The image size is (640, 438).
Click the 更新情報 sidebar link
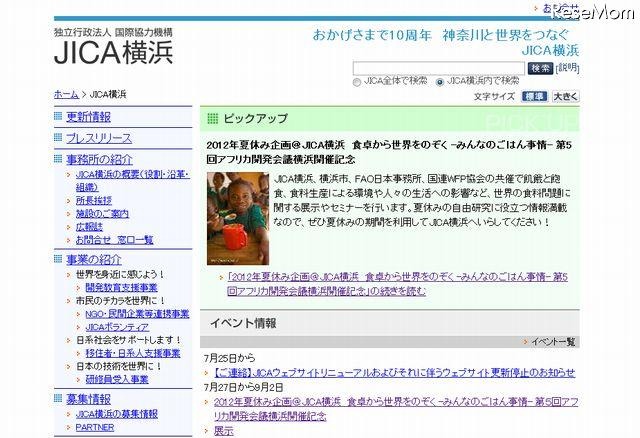(x=88, y=117)
